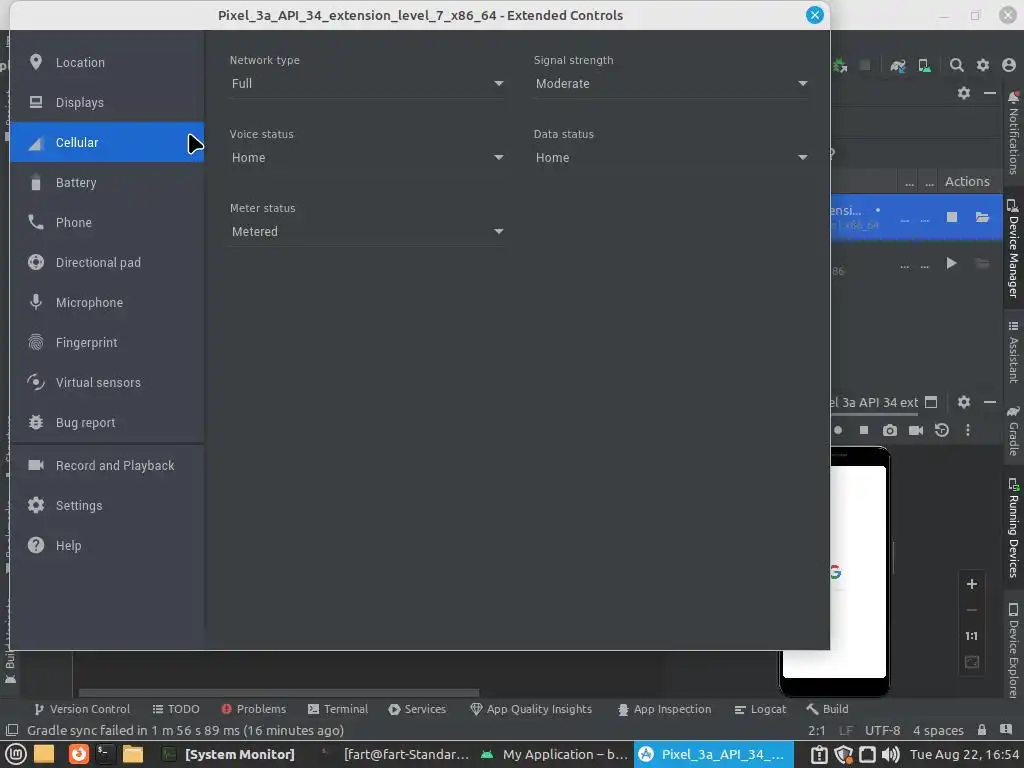Click the Running Devices panel gear icon

964,402
